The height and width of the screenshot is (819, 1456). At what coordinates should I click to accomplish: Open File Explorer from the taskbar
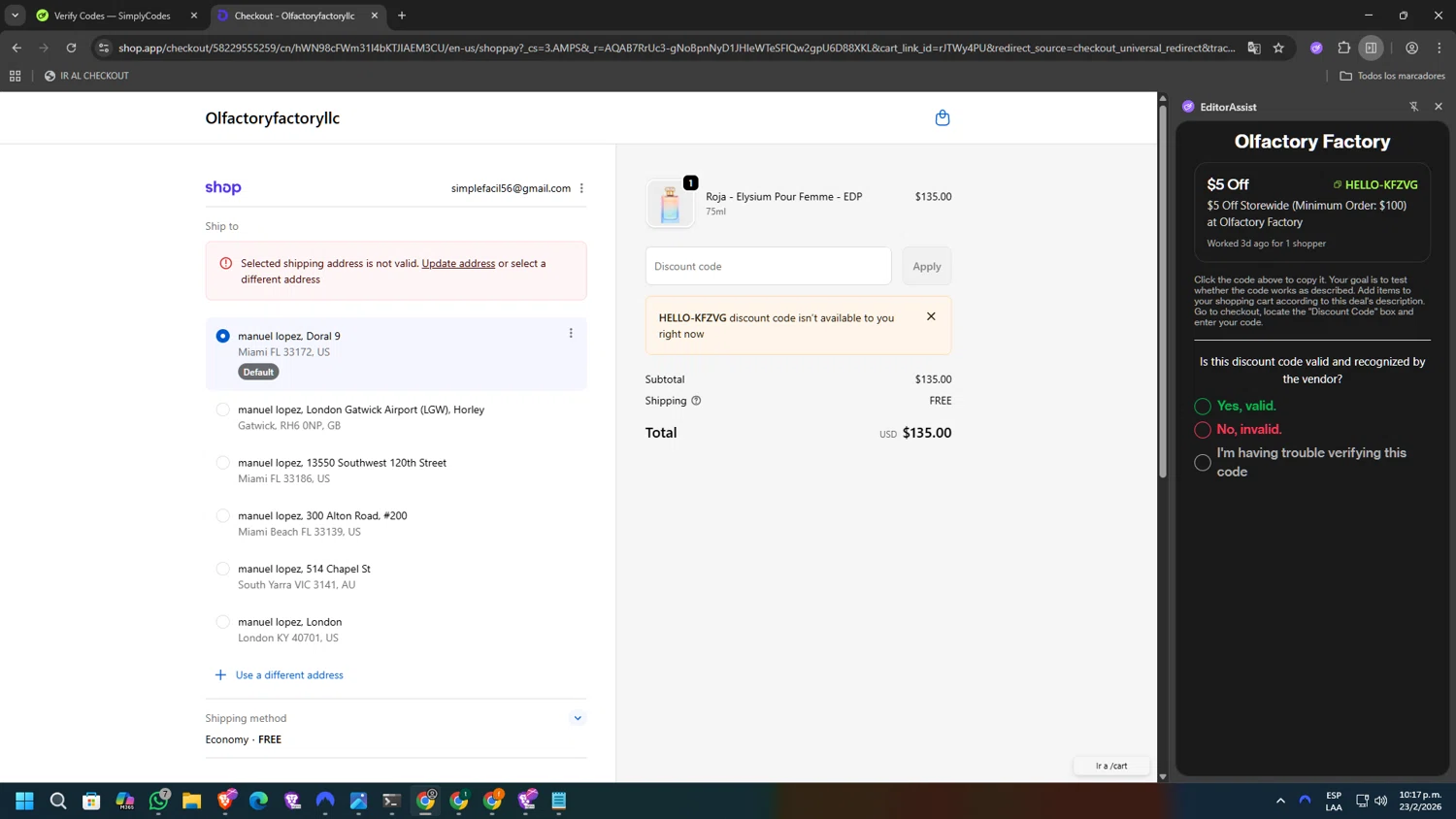coord(191,801)
